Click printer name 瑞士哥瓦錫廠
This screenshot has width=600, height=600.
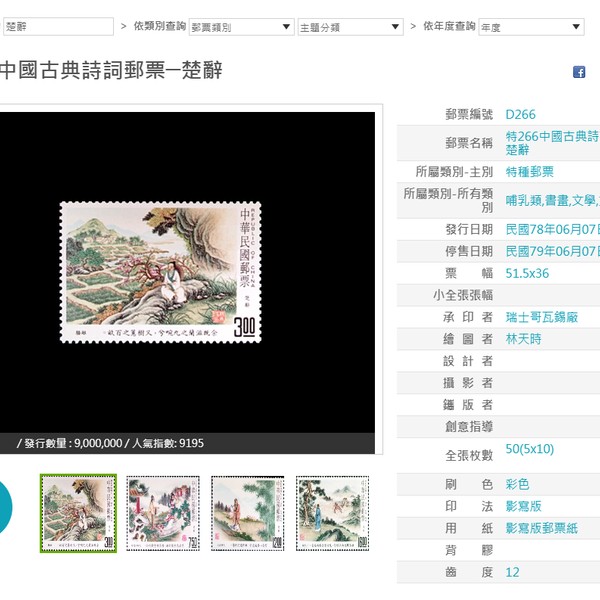541,317
